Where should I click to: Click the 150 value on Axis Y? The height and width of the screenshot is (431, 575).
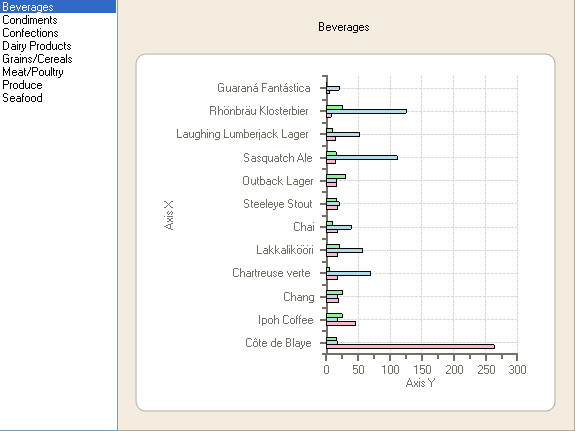click(422, 369)
